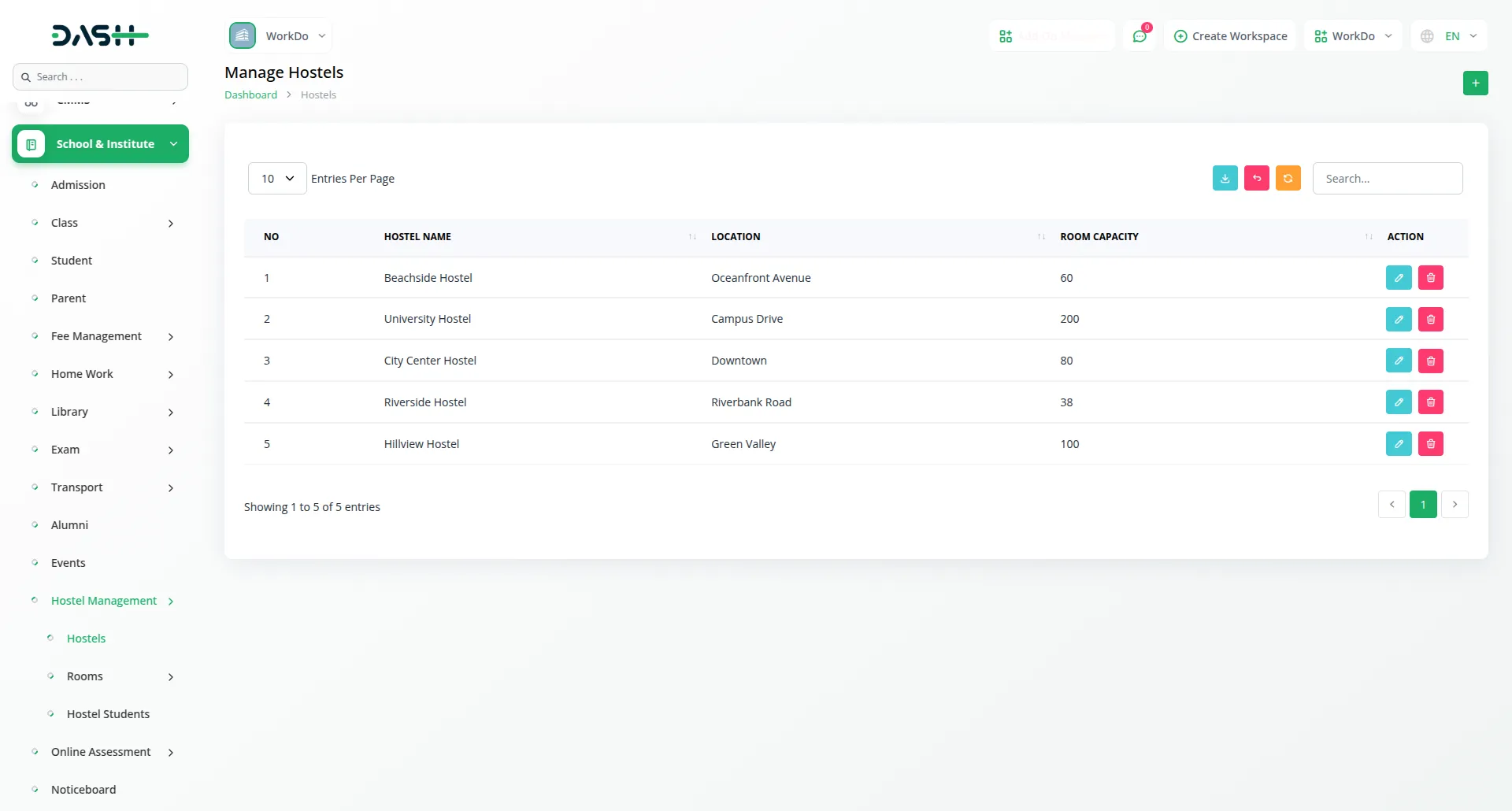Click the orange reload icon
The image size is (1512, 811).
coord(1288,178)
